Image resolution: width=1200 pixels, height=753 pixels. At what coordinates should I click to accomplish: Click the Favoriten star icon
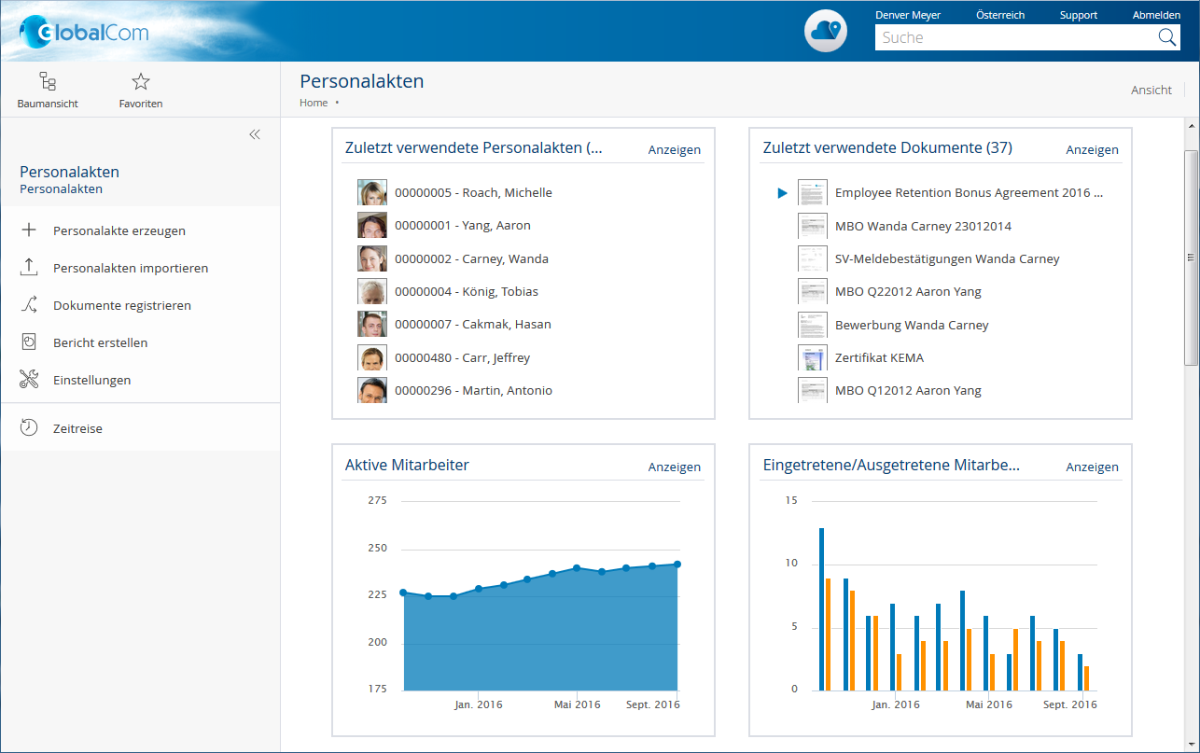pos(140,83)
